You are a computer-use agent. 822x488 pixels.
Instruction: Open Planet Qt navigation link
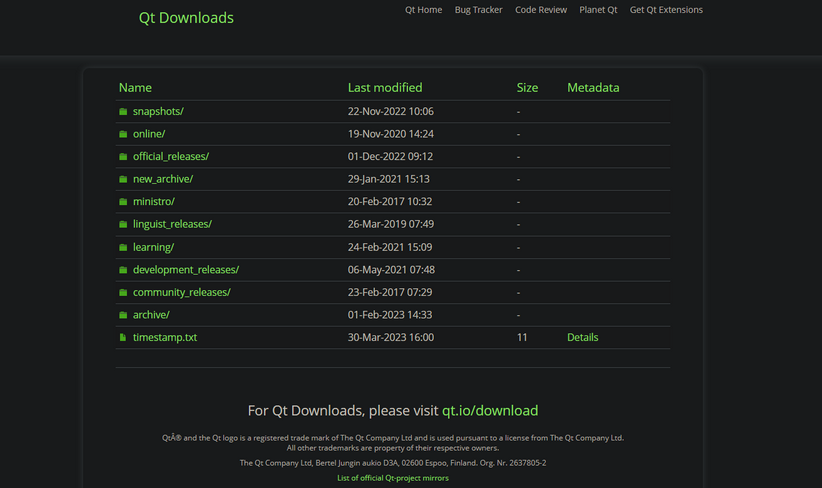coord(598,9)
